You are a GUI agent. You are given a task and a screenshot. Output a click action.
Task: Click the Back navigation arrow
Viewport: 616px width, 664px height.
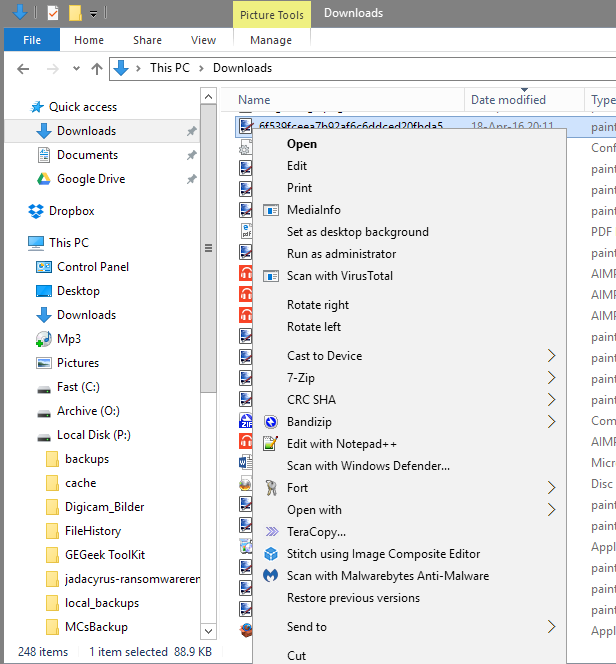[x=23, y=69]
